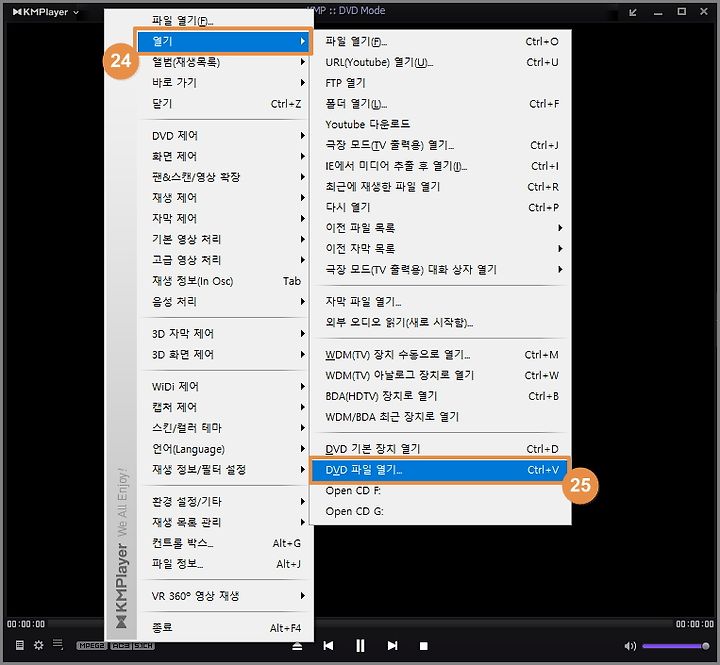
Task: Open 재생 목록 관리 submenu
Action: (x=224, y=522)
